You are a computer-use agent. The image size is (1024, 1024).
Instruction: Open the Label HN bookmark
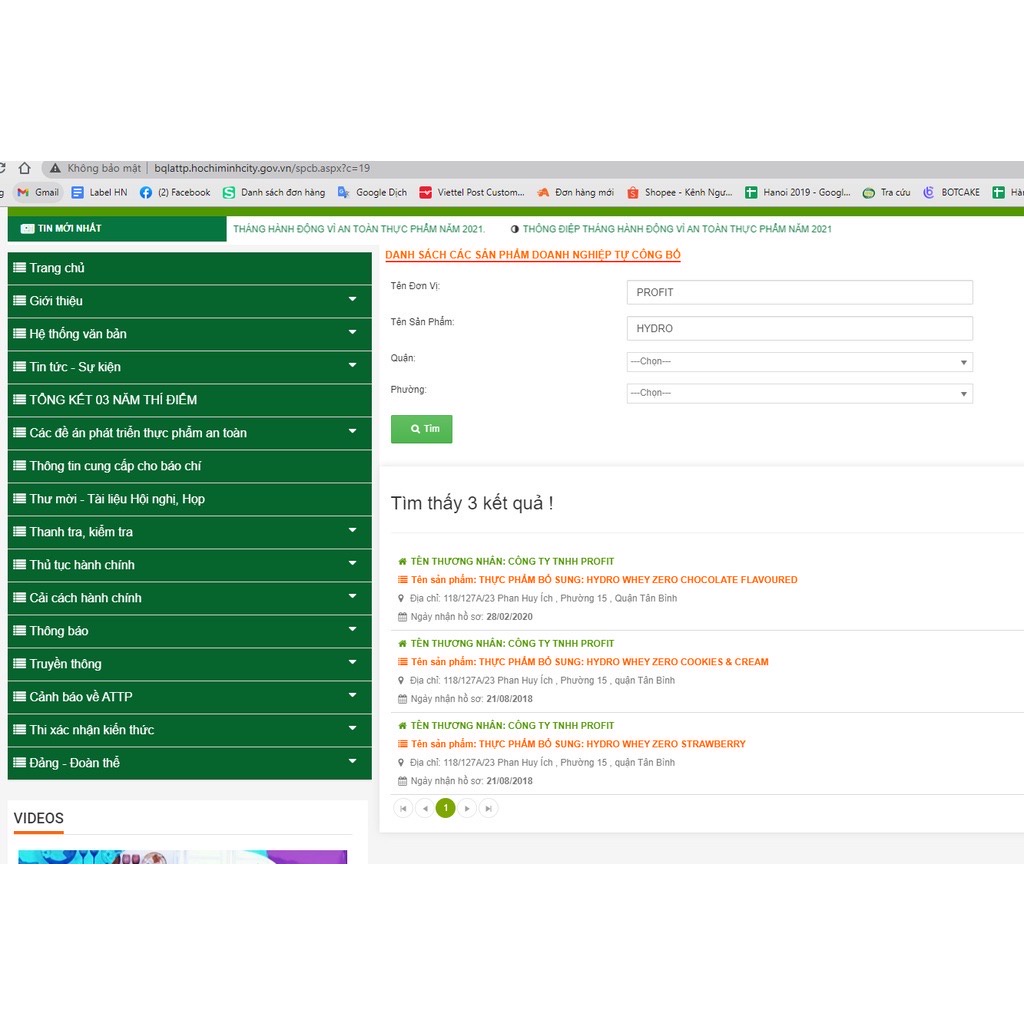tap(99, 193)
